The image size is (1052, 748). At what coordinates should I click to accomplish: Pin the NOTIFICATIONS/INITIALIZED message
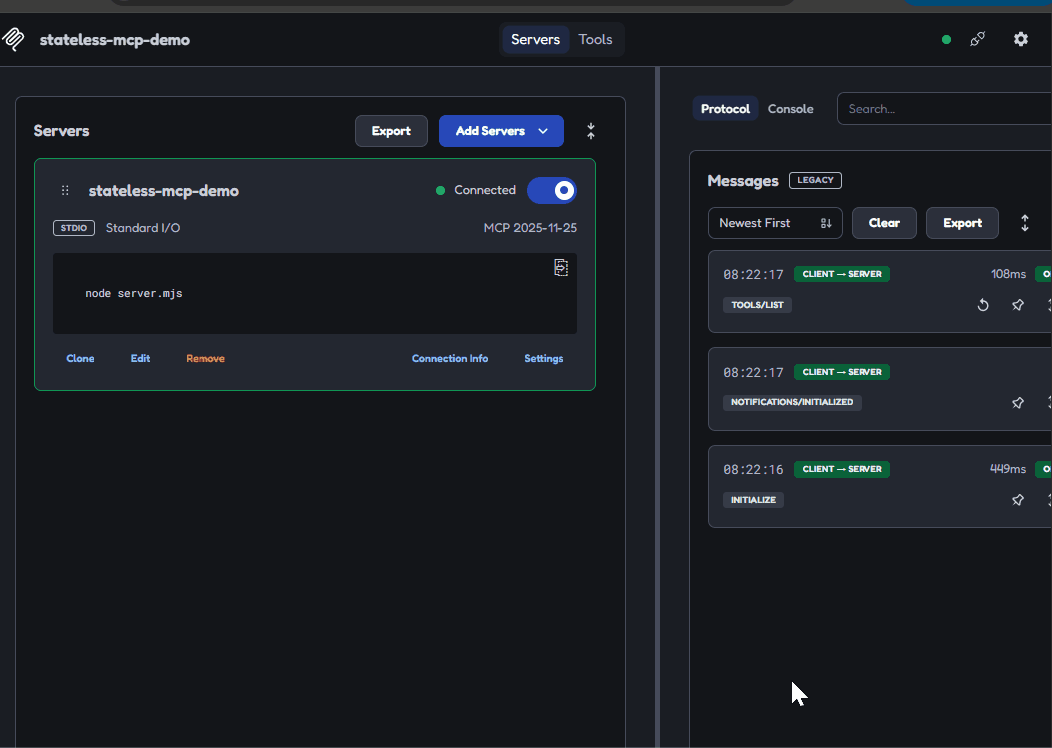[x=1018, y=403]
